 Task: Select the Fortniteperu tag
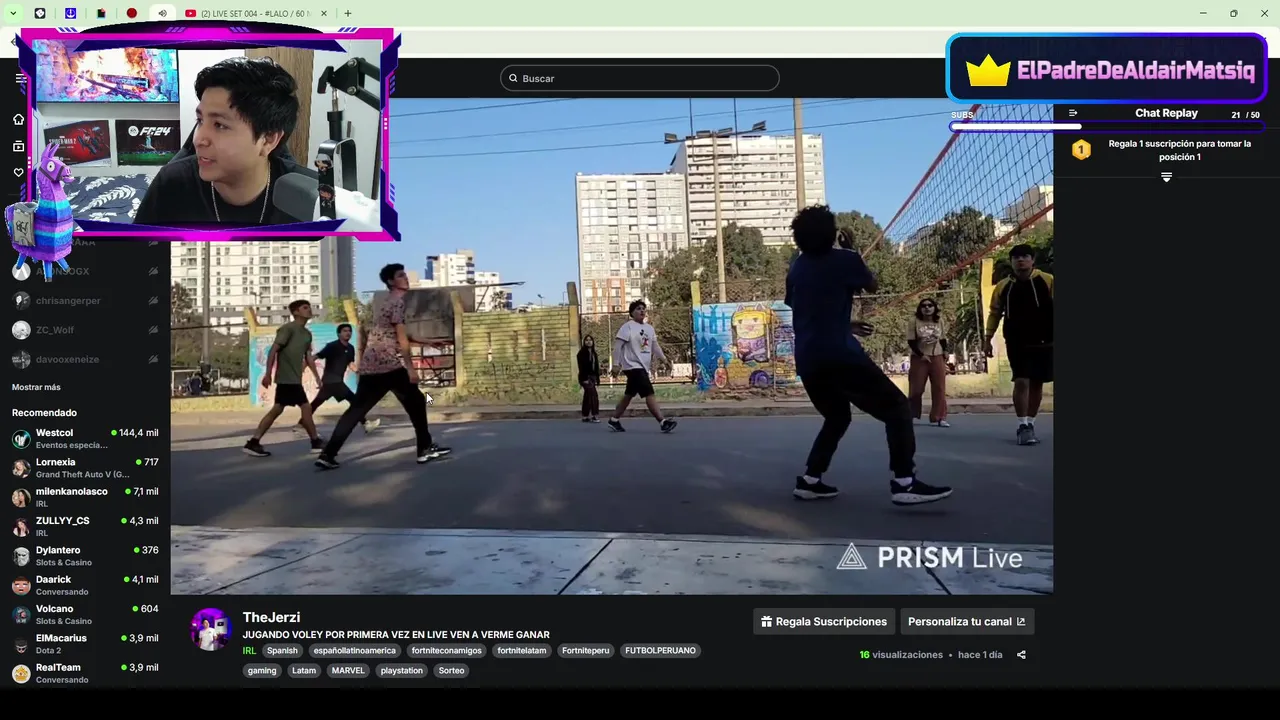click(x=585, y=651)
